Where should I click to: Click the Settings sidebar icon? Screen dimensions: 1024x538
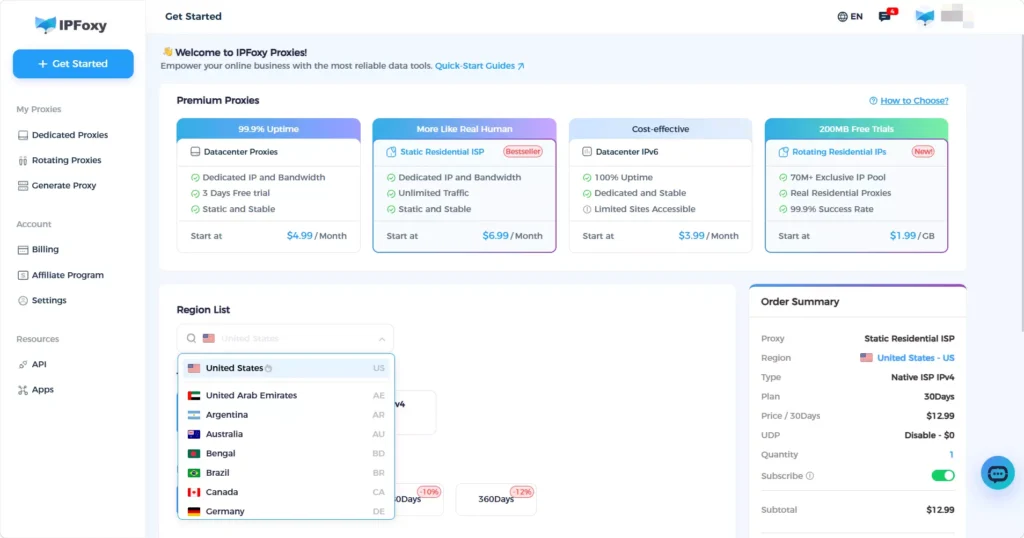click(23, 300)
